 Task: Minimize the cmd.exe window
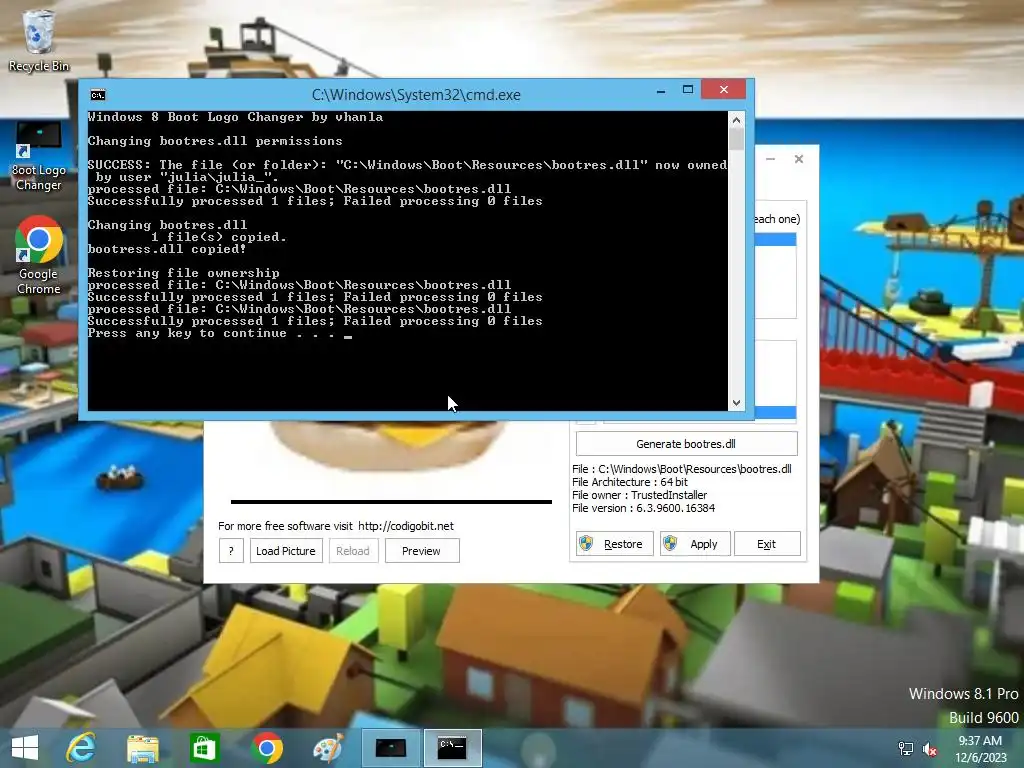(661, 90)
